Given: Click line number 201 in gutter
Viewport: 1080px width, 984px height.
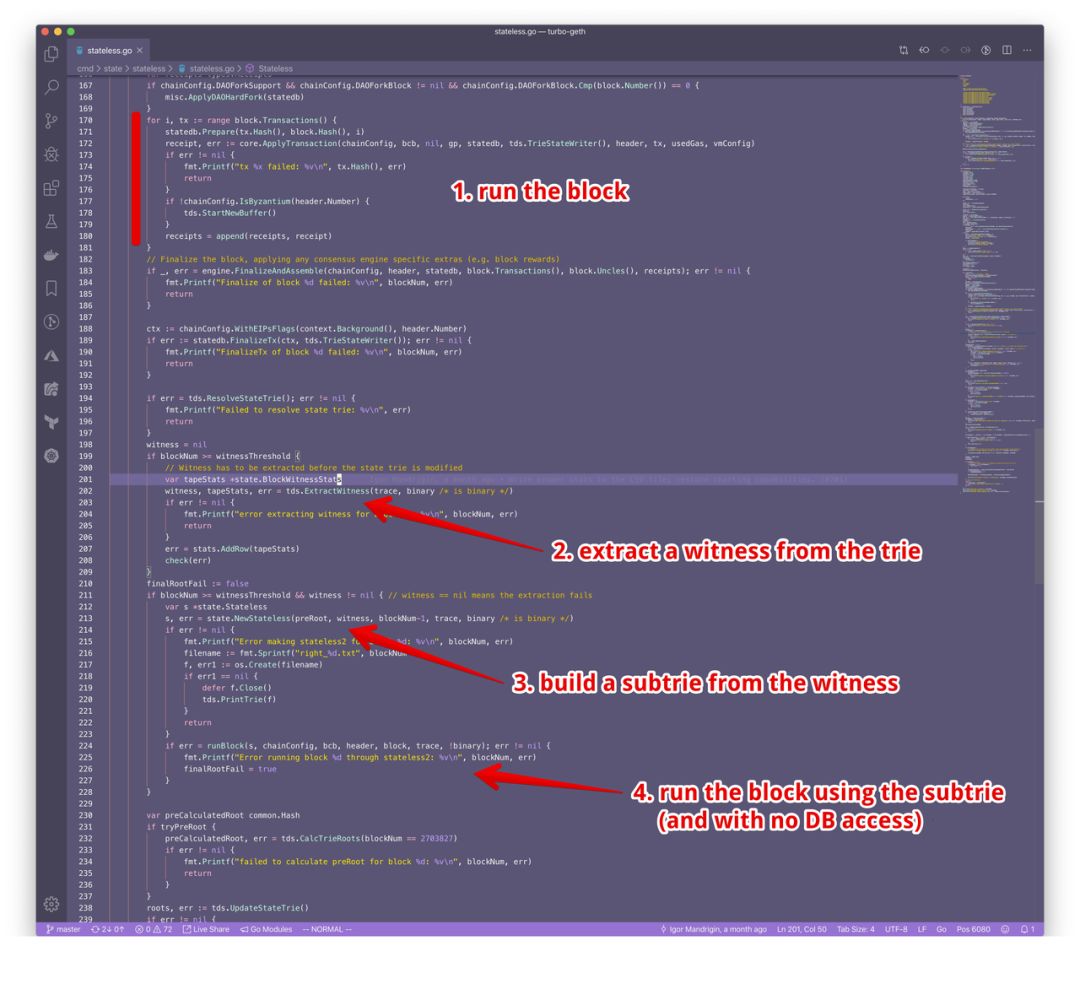Looking at the screenshot, I should point(85,479).
